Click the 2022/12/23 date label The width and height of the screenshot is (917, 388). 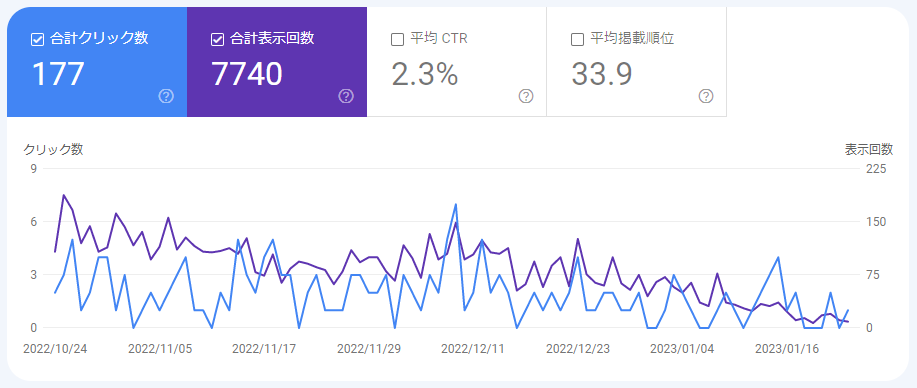(578, 349)
